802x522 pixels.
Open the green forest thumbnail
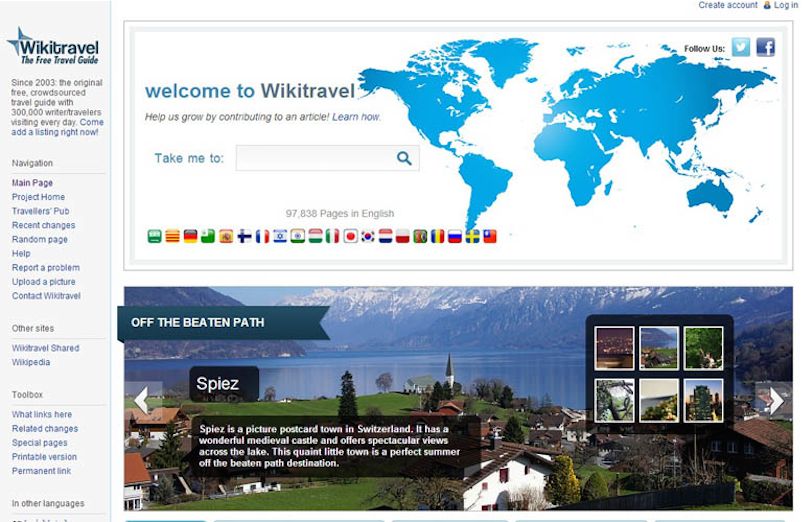[703, 348]
